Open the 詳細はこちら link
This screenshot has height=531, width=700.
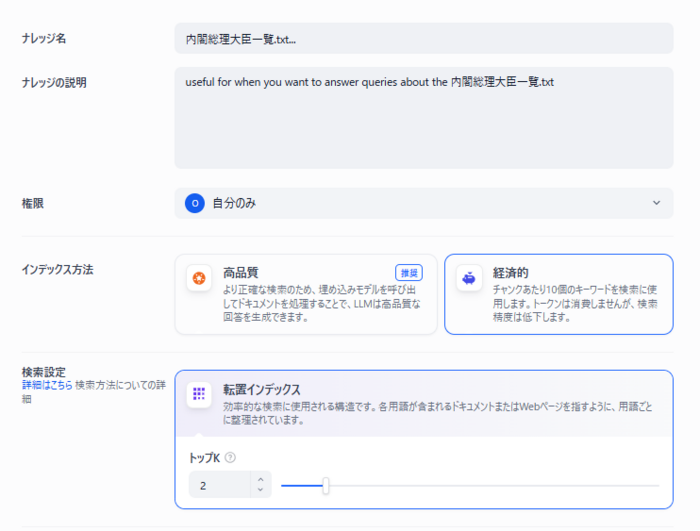pyautogui.click(x=47, y=385)
